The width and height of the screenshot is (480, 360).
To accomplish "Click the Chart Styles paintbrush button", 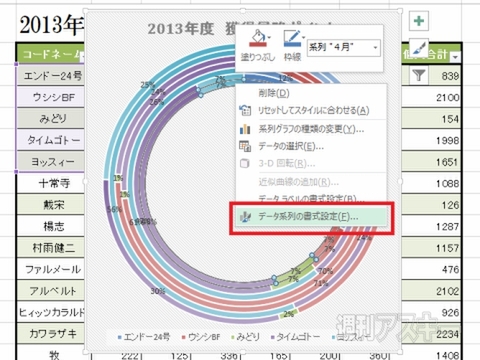I will [419, 48].
